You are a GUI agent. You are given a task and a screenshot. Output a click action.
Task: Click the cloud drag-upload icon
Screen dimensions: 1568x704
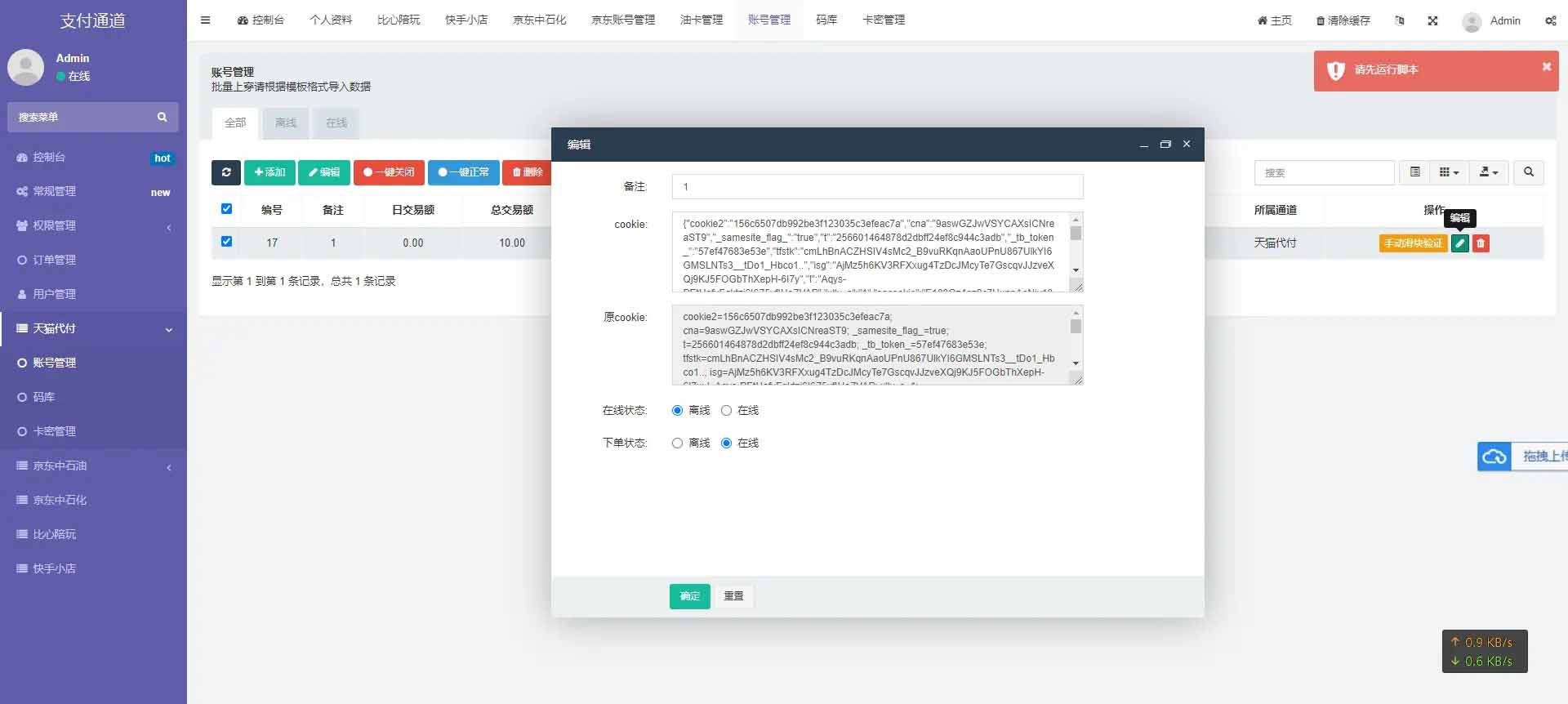click(x=1494, y=457)
